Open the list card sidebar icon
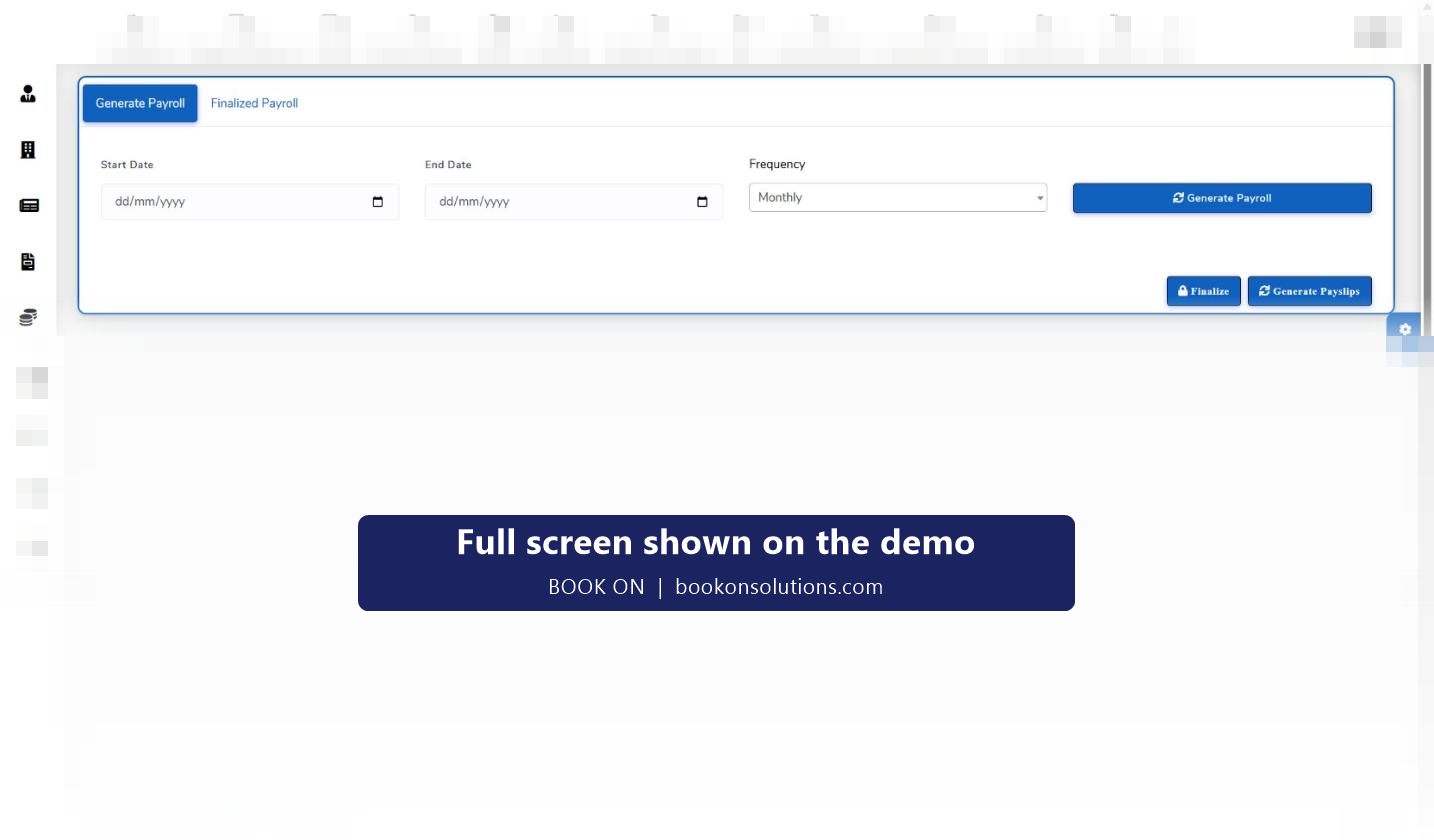This screenshot has width=1434, height=840. (29, 205)
